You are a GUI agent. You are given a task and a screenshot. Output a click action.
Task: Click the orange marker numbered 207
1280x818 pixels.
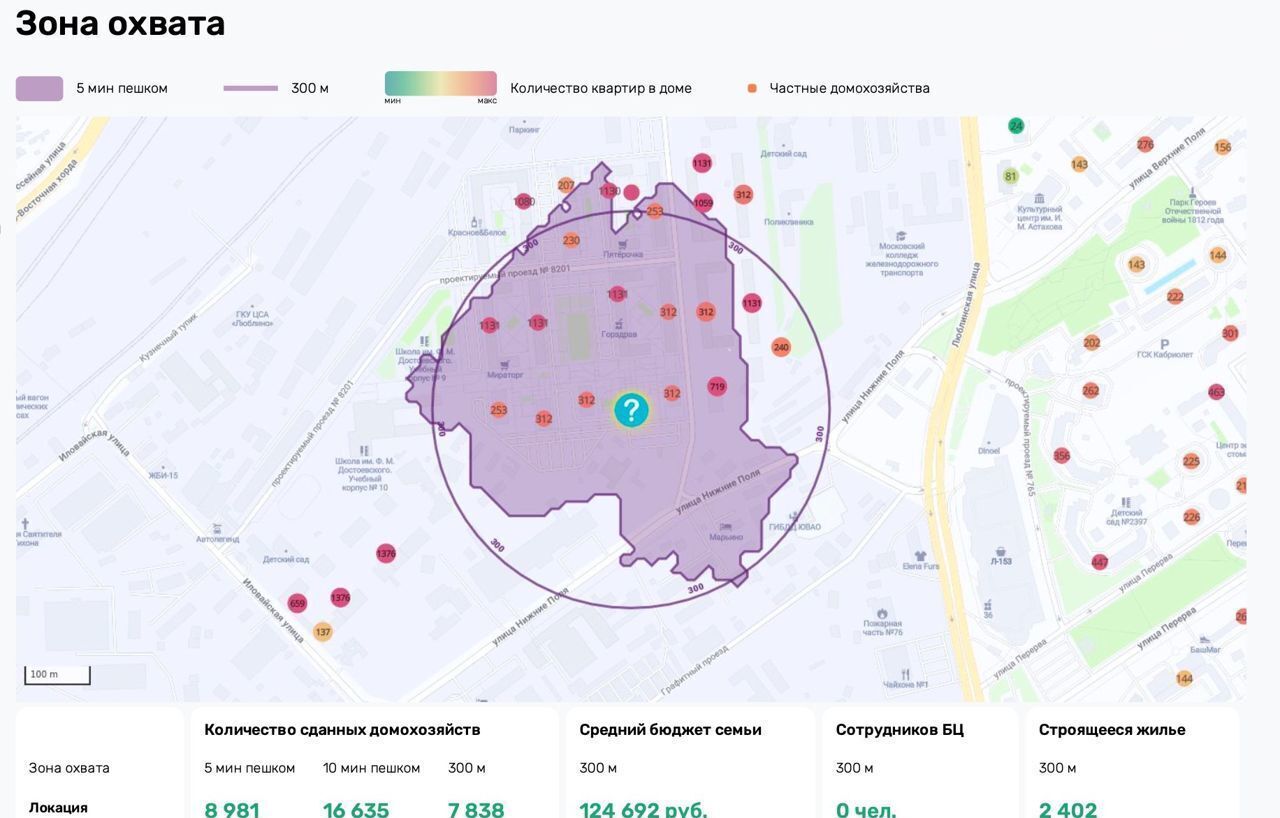(x=566, y=185)
